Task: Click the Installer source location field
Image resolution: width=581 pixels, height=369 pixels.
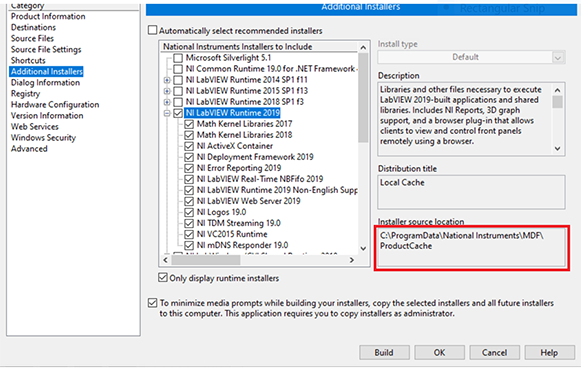Action: [471, 247]
